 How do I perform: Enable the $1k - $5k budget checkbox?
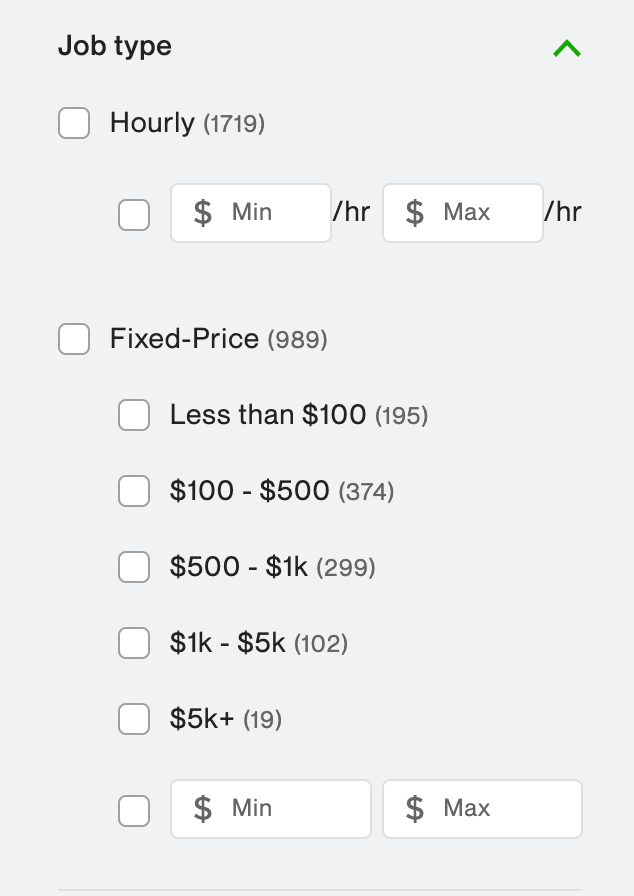[x=134, y=643]
